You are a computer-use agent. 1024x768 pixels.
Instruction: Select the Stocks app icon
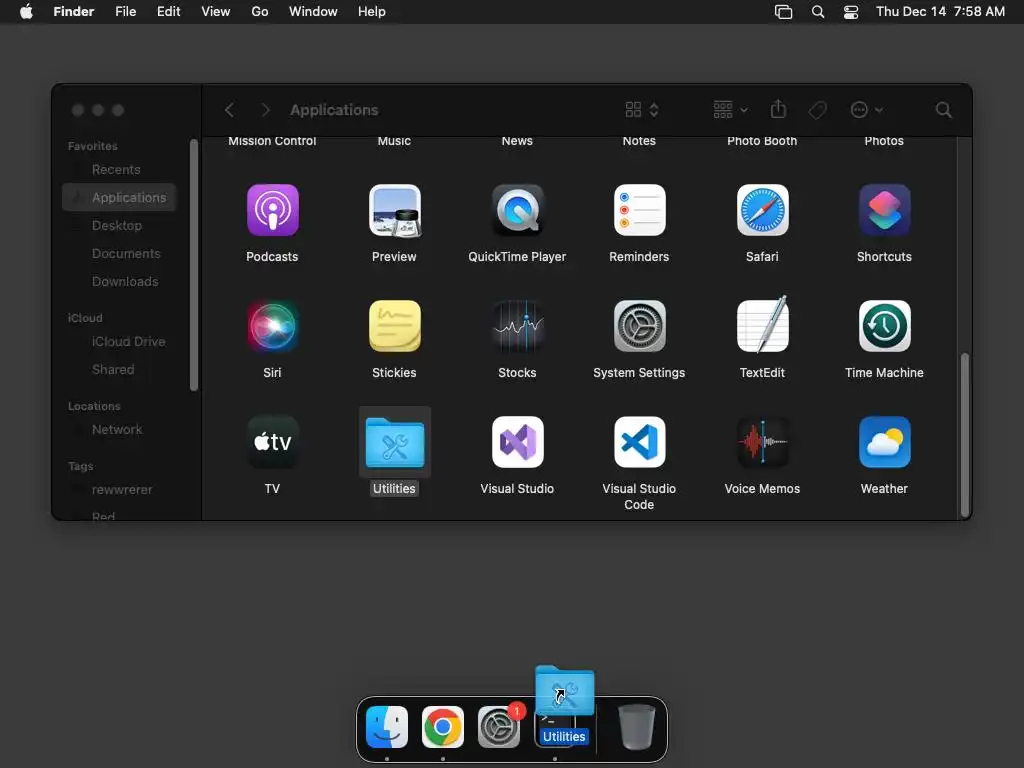click(x=517, y=326)
